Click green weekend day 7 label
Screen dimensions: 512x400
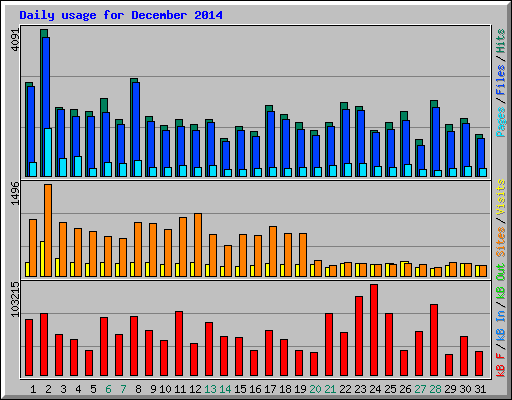(x=123, y=389)
